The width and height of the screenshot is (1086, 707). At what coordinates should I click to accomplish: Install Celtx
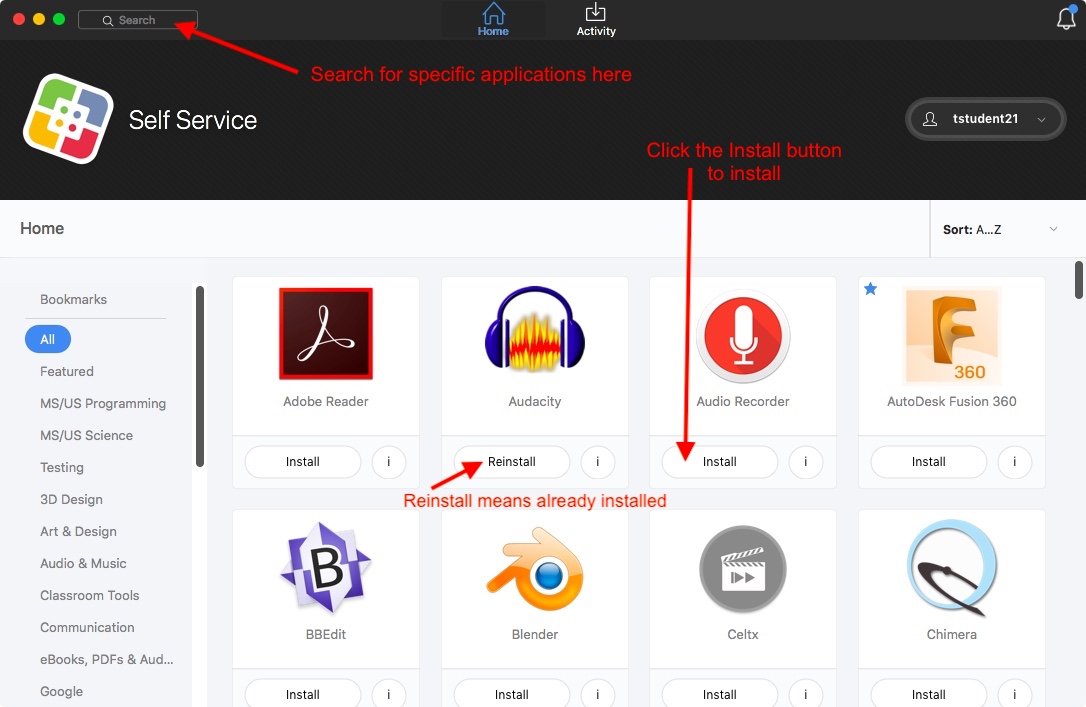click(720, 694)
